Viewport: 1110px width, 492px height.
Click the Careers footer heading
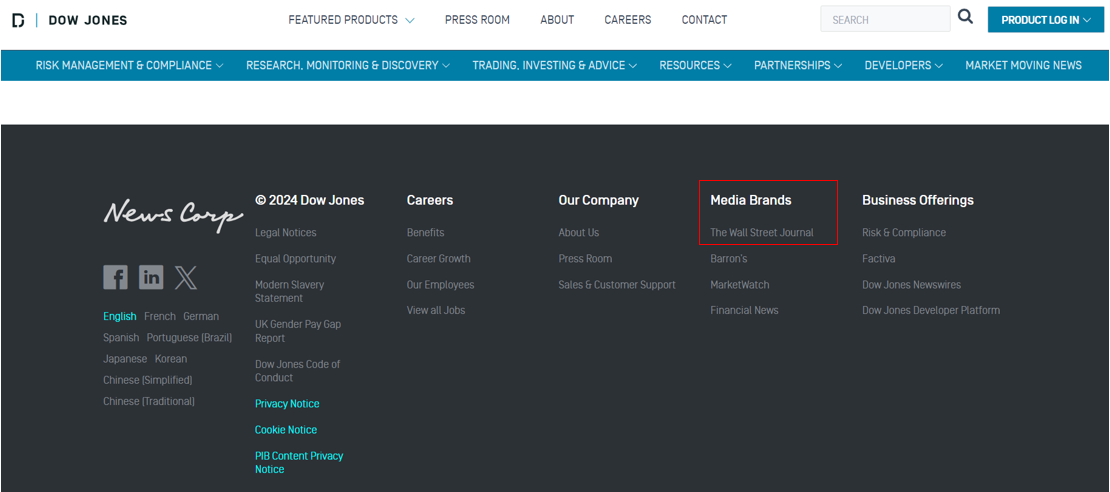[430, 200]
